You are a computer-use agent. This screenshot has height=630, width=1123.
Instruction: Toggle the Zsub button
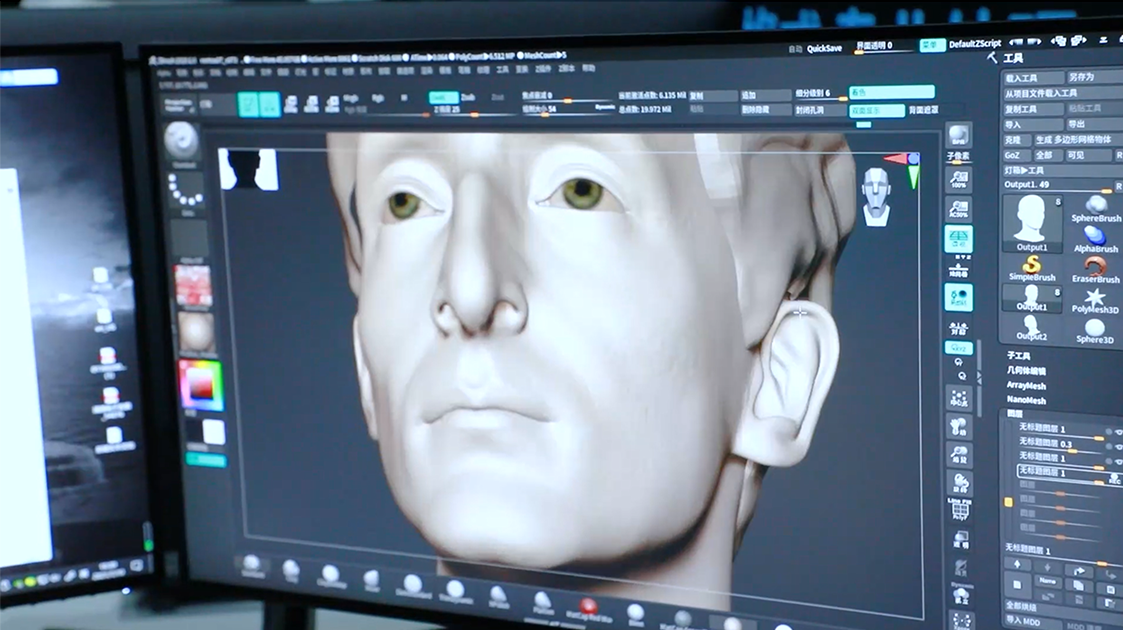468,97
